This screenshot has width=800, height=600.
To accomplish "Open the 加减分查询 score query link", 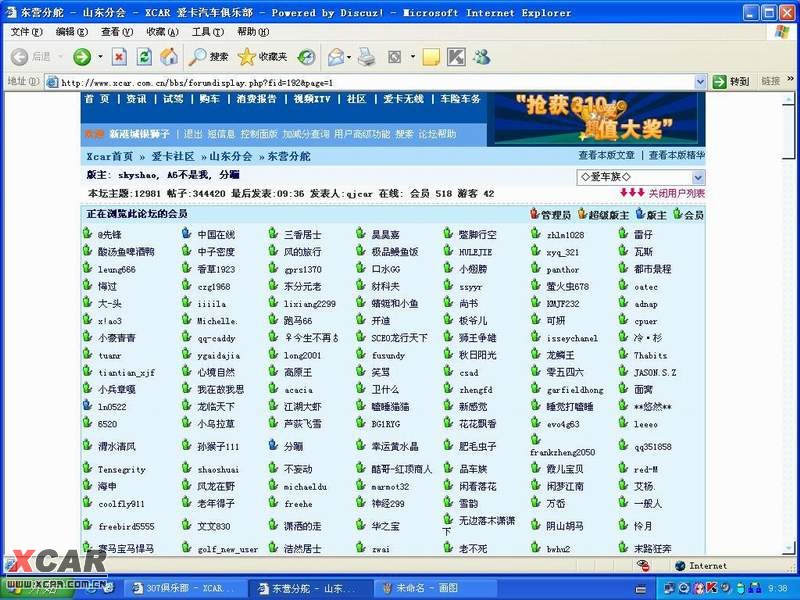I will (x=306, y=134).
